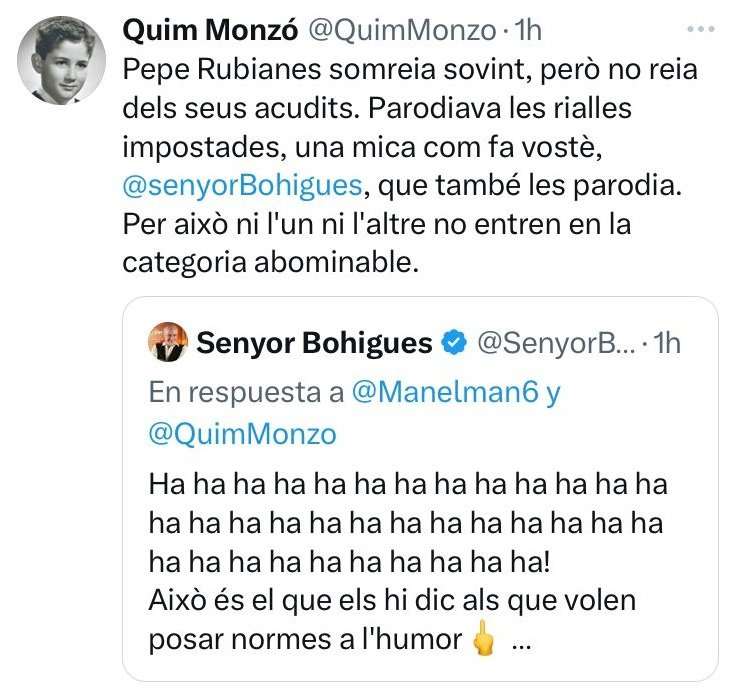
Task: Open Quim Monzó's profile picture
Action: point(59,61)
